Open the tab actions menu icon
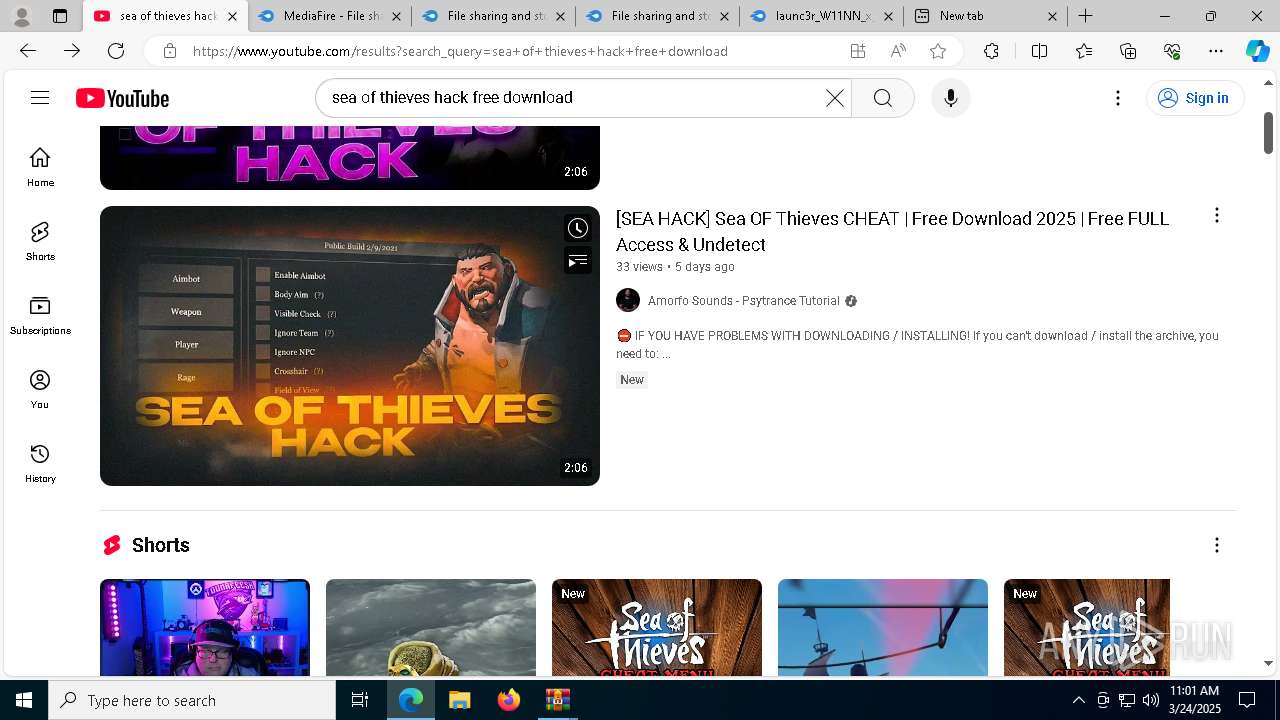Viewport: 1280px width, 720px height. click(60, 16)
